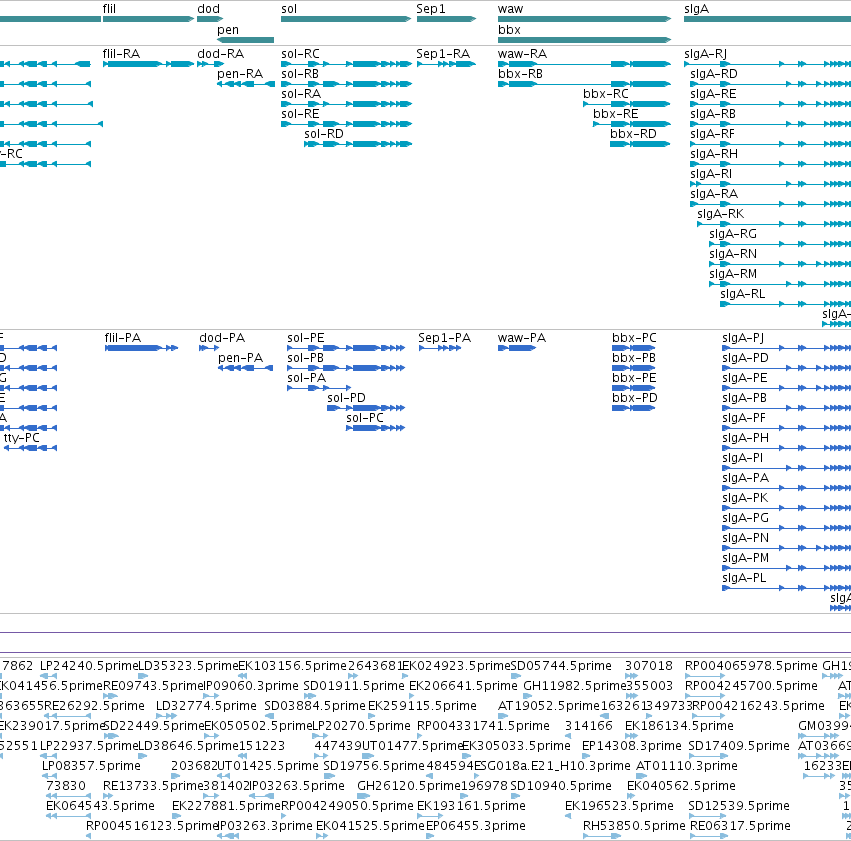Screen dimensions: 851x841
Task: Click the waw gene bar
Action: 585,19
